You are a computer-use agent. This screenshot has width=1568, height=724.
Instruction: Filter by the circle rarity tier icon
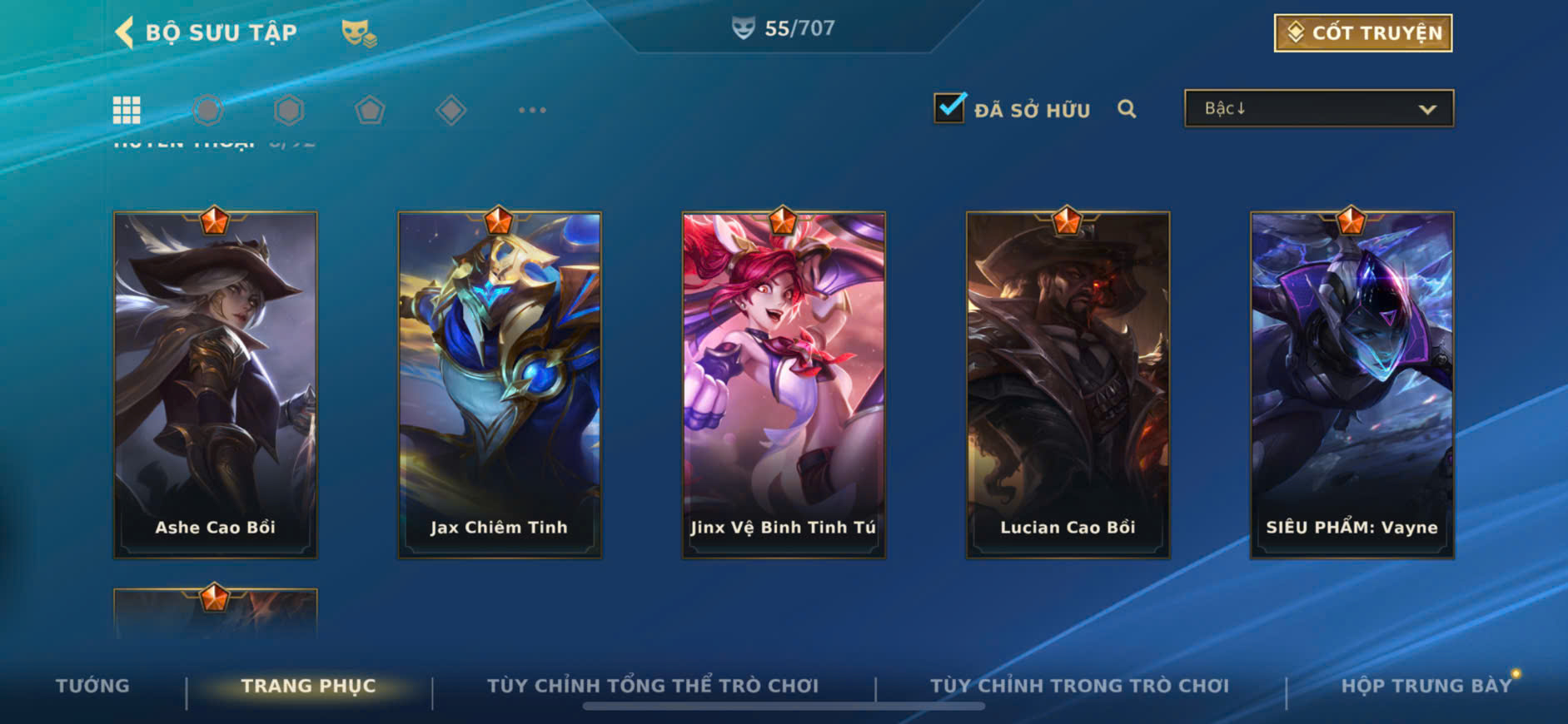point(208,110)
